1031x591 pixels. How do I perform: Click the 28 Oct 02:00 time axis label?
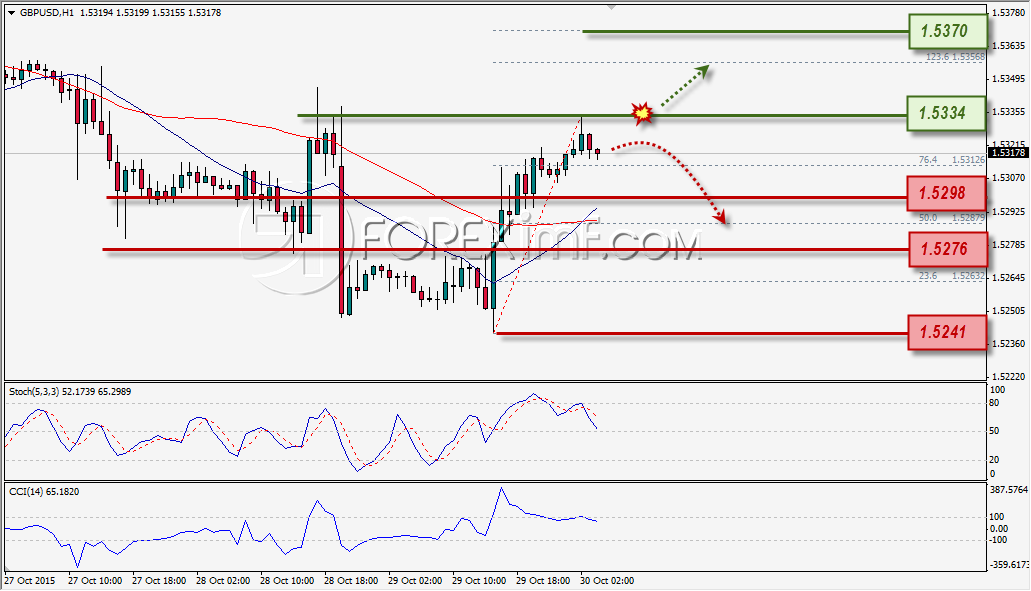click(x=223, y=581)
